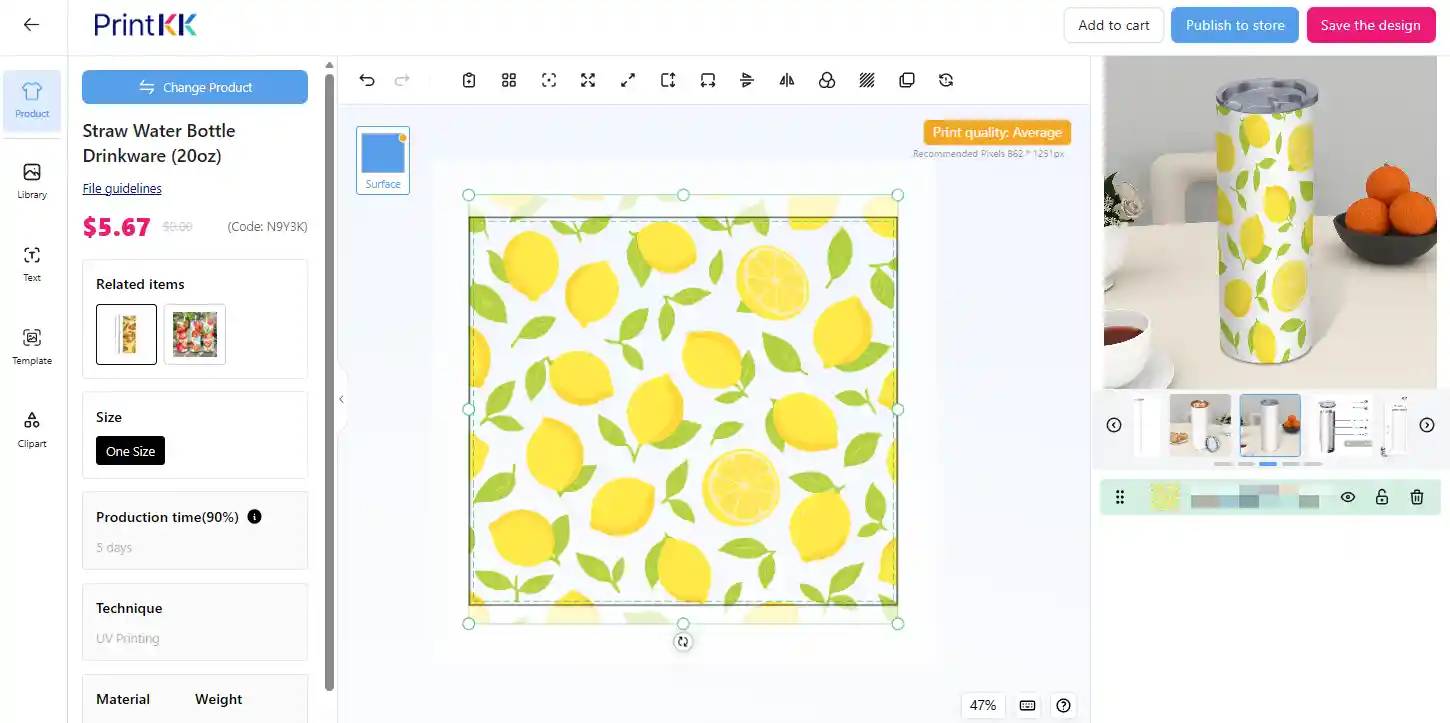The width and height of the screenshot is (1450, 723).
Task: Click the diagonal stripes pattern icon
Action: click(x=867, y=81)
